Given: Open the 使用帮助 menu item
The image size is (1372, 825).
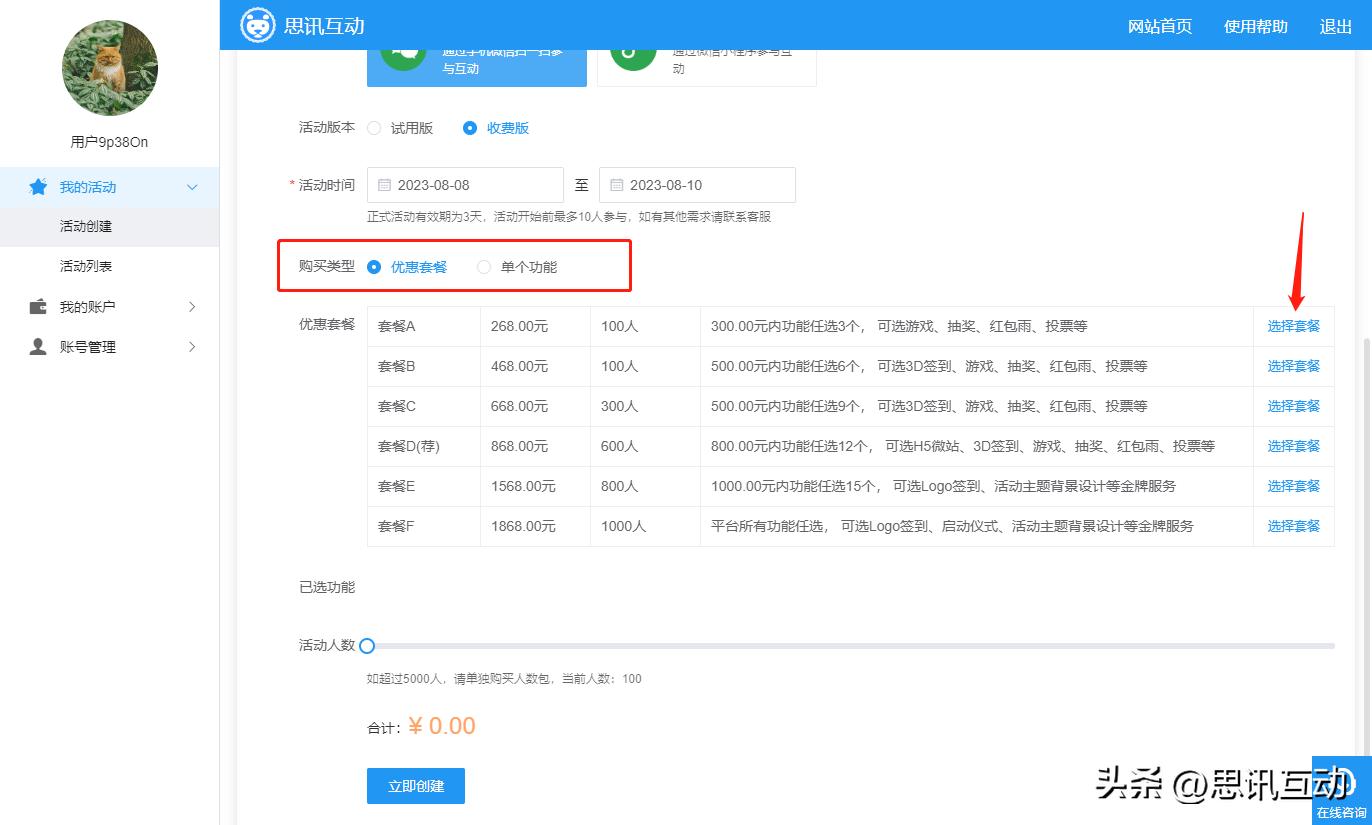Looking at the screenshot, I should click(1255, 26).
